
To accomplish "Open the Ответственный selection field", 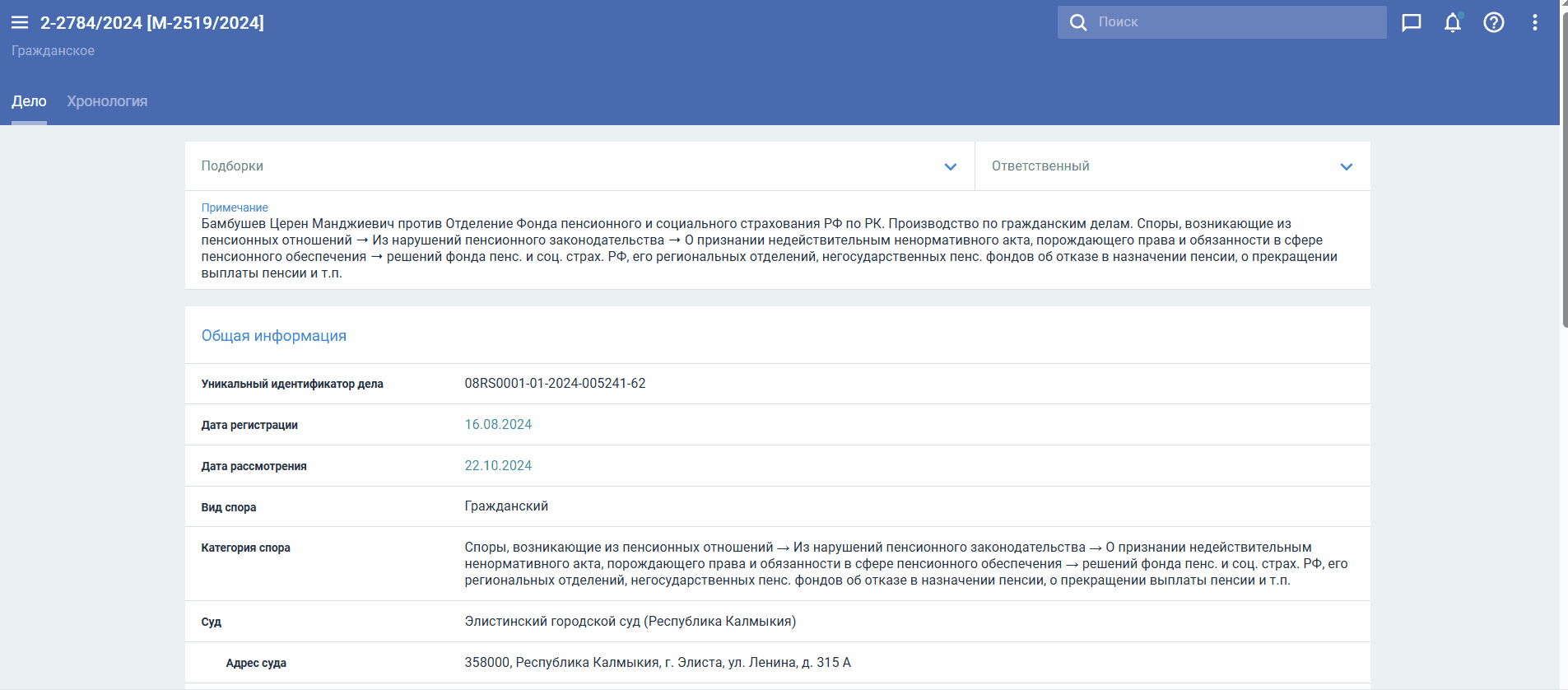I will point(1152,166).
